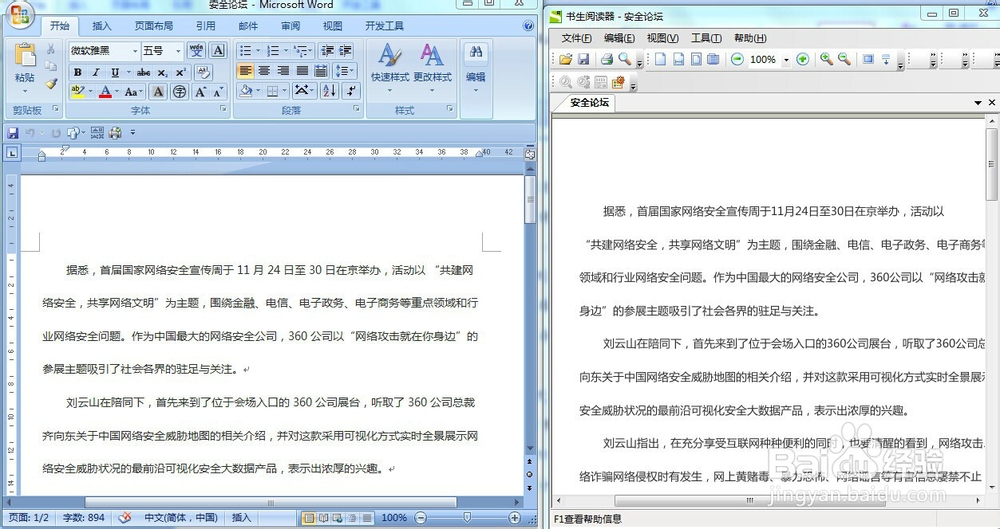The width and height of the screenshot is (1000, 529).
Task: Select Align Left paragraph alignment
Action: 246,71
